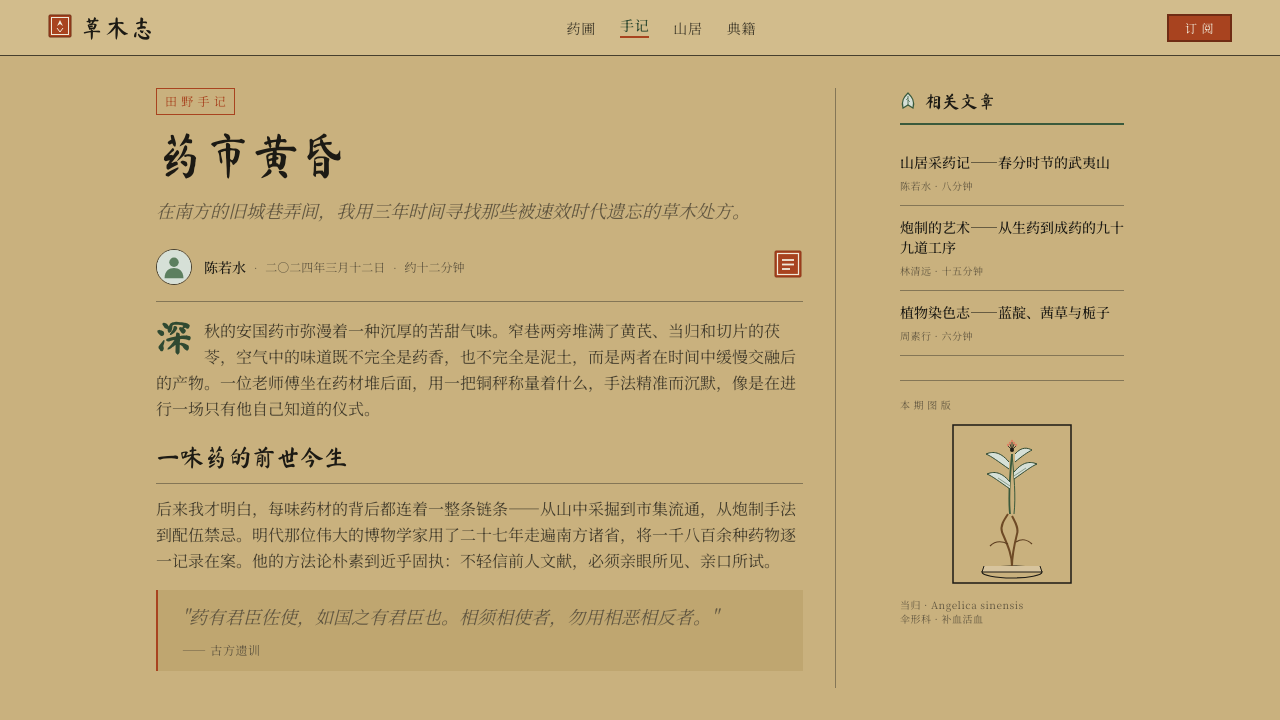Click the publish date 二〇二四年三月十二日
This screenshot has height=720, width=1280.
coord(325,268)
